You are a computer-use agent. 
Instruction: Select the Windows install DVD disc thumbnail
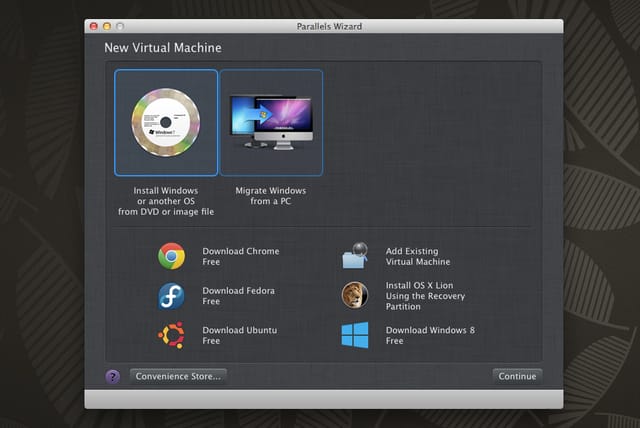tap(166, 123)
